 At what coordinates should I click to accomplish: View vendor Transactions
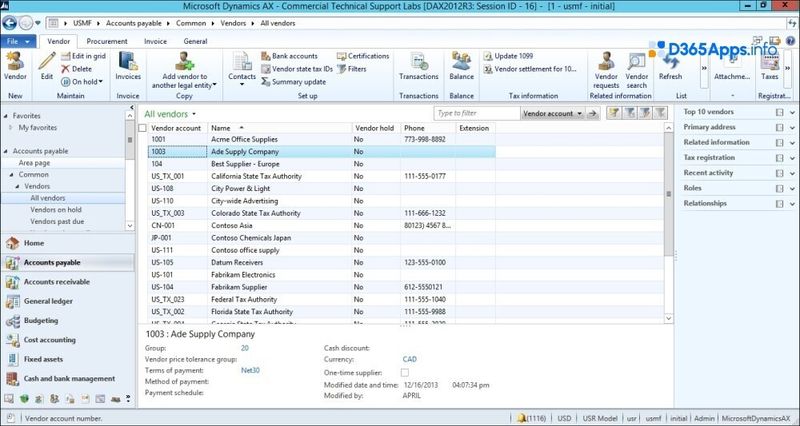click(418, 66)
